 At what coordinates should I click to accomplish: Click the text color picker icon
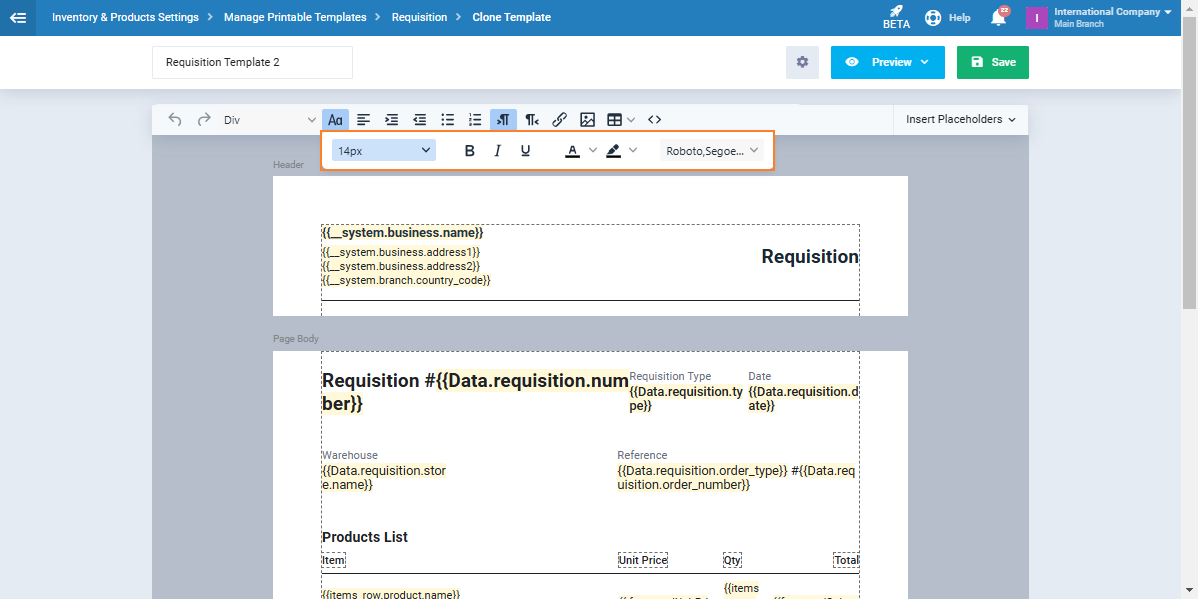(x=572, y=151)
